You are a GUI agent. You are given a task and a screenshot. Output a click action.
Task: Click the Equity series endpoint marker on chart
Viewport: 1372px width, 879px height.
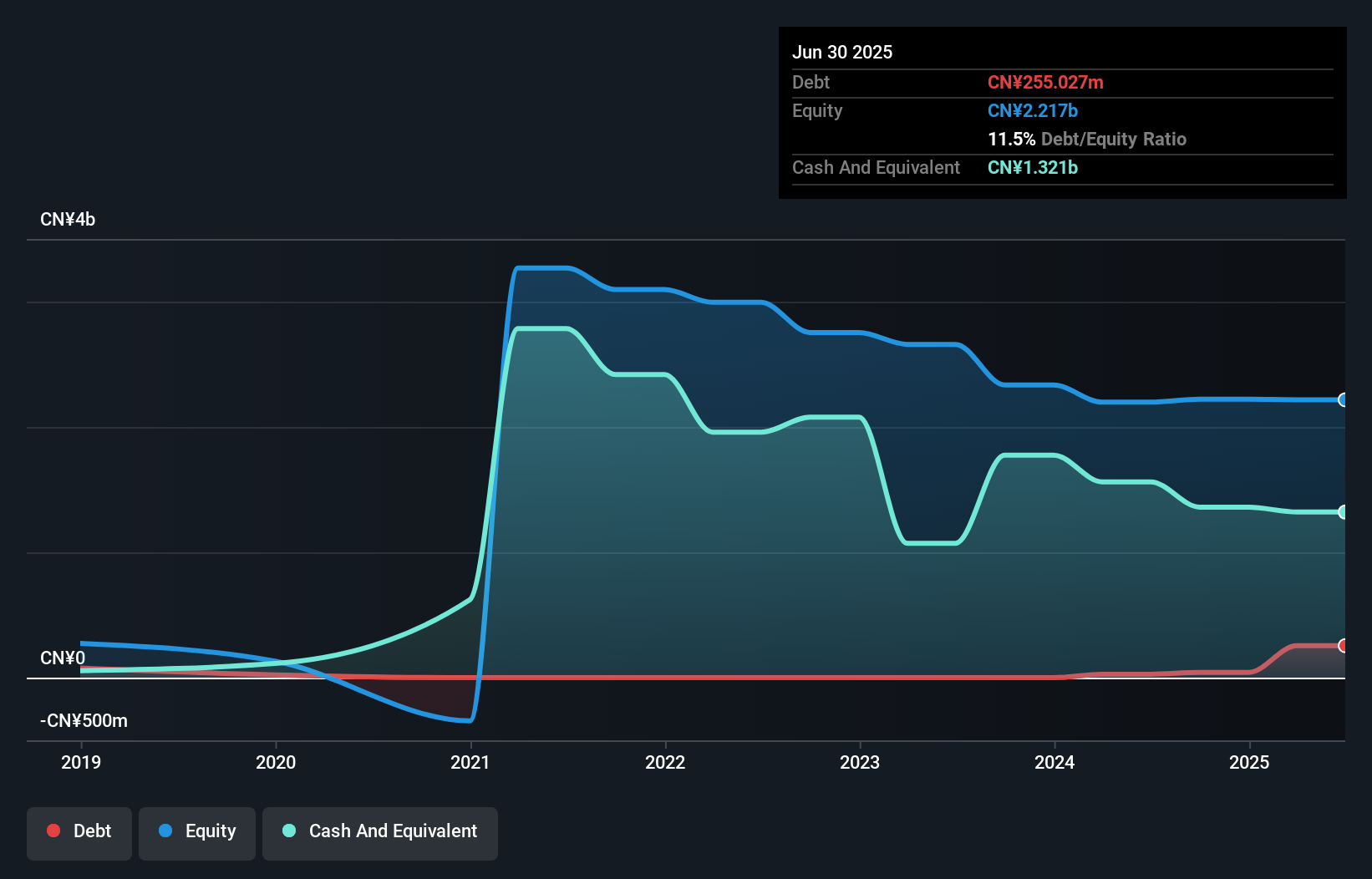click(1342, 401)
